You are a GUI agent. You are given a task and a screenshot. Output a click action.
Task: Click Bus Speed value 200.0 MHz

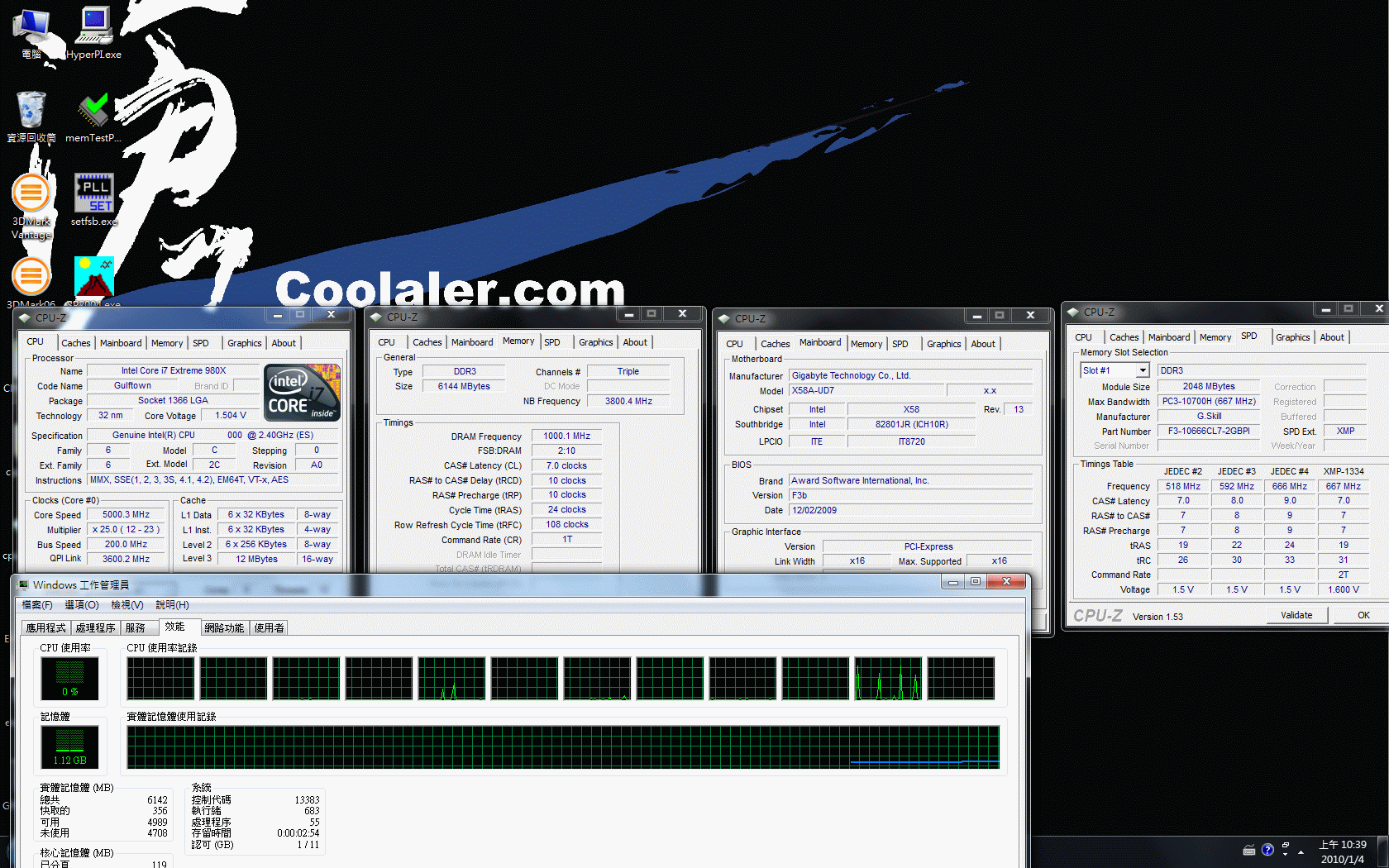coord(126,544)
